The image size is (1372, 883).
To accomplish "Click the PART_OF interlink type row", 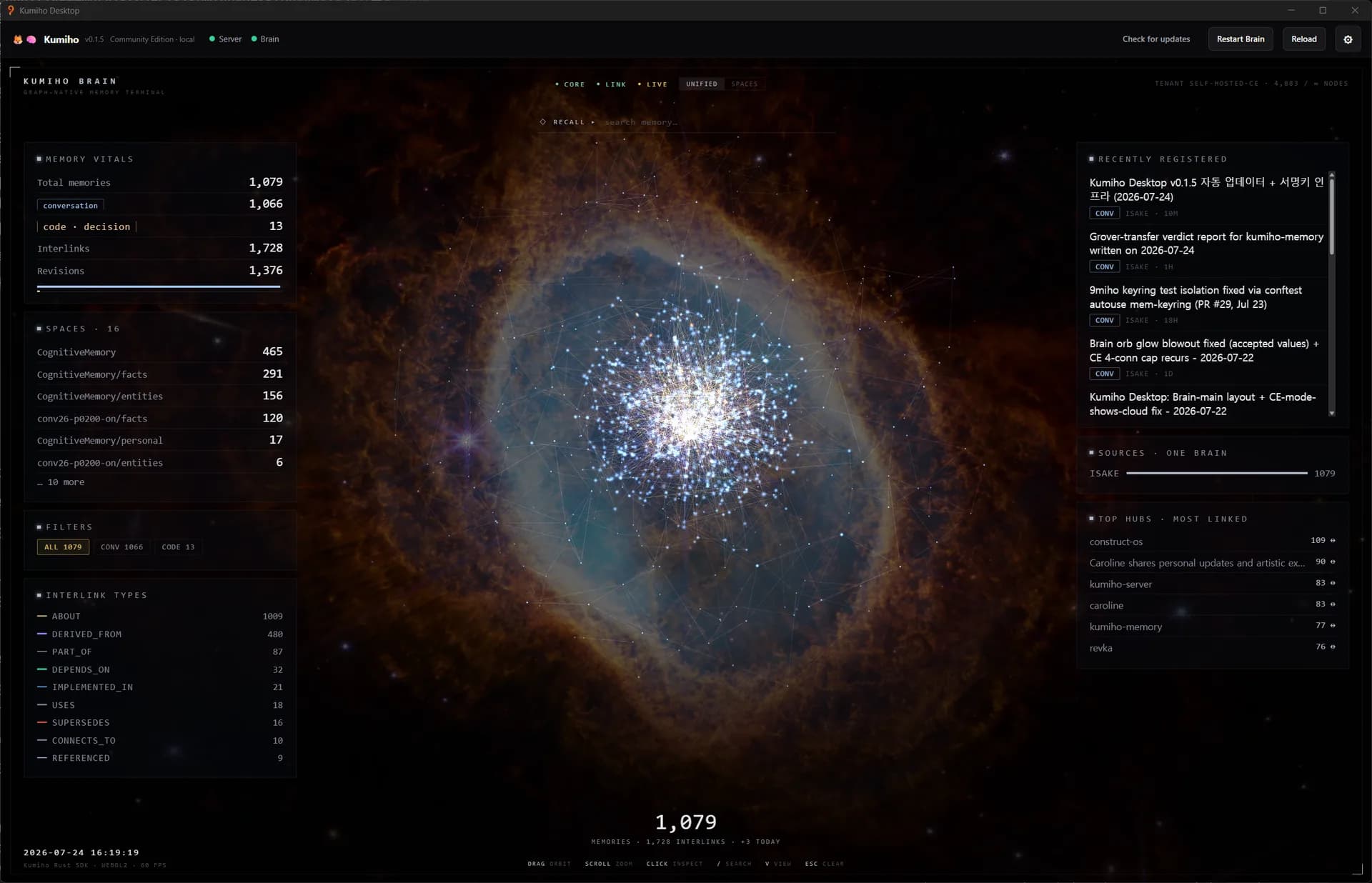I will pos(159,652).
